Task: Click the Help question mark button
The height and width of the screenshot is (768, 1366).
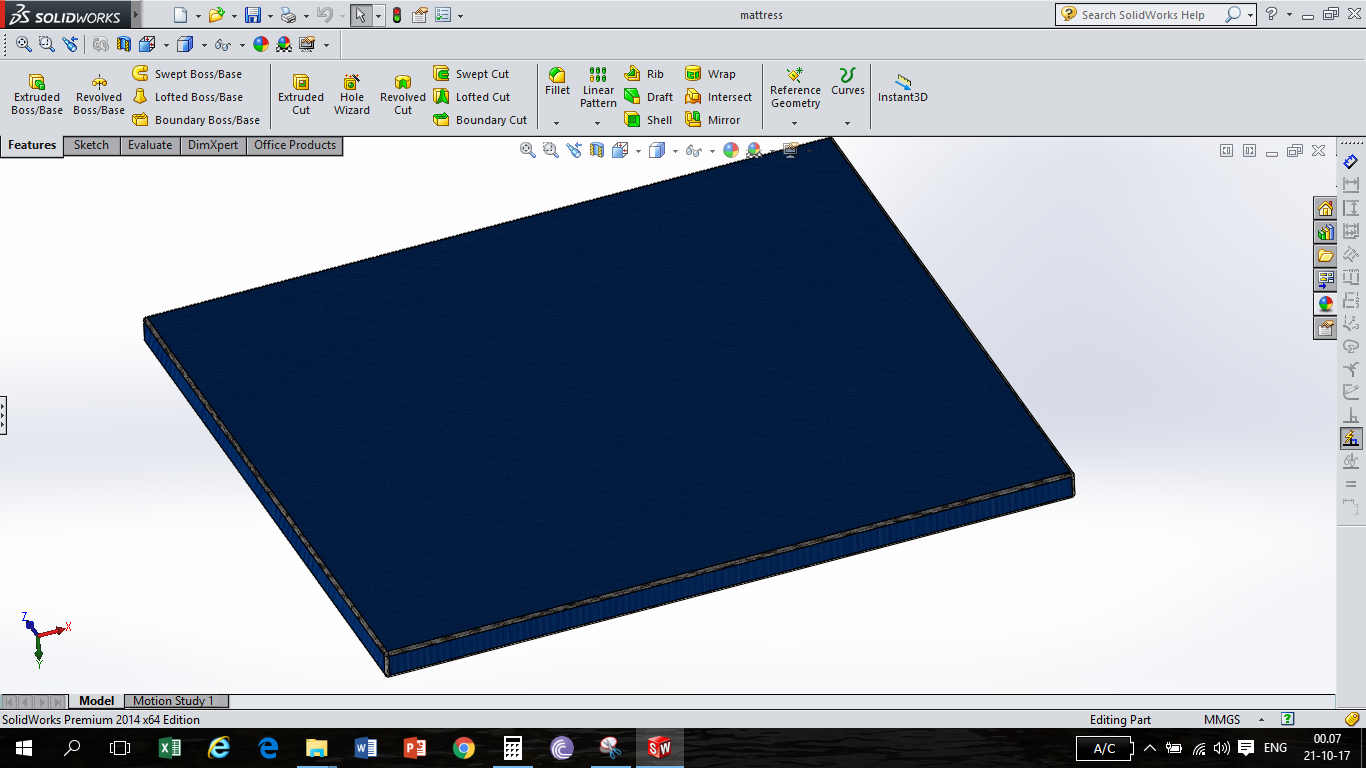Action: point(1272,15)
